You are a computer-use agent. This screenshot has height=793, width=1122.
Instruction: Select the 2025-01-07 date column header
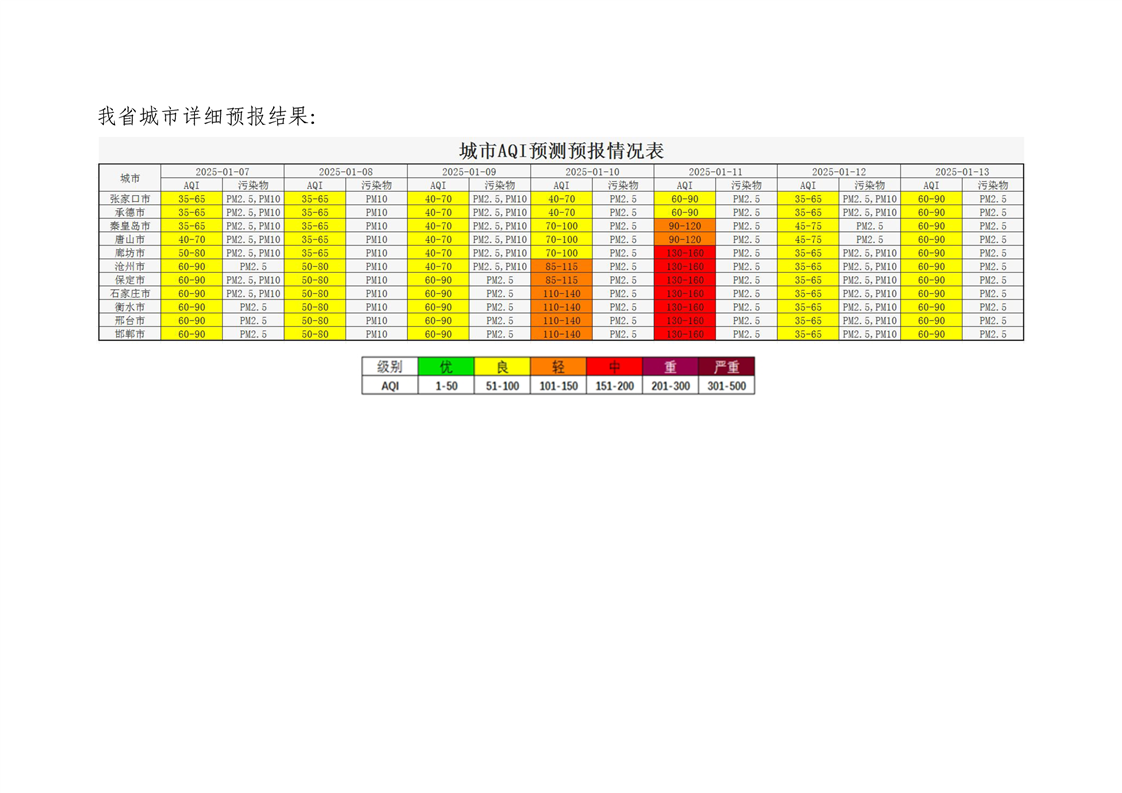pos(222,172)
